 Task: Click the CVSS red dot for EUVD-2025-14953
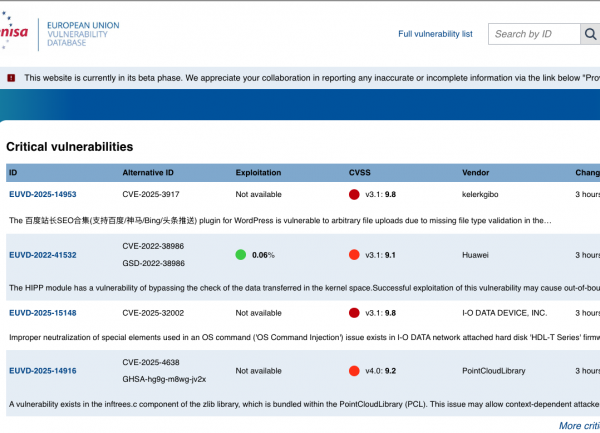[x=354, y=194]
